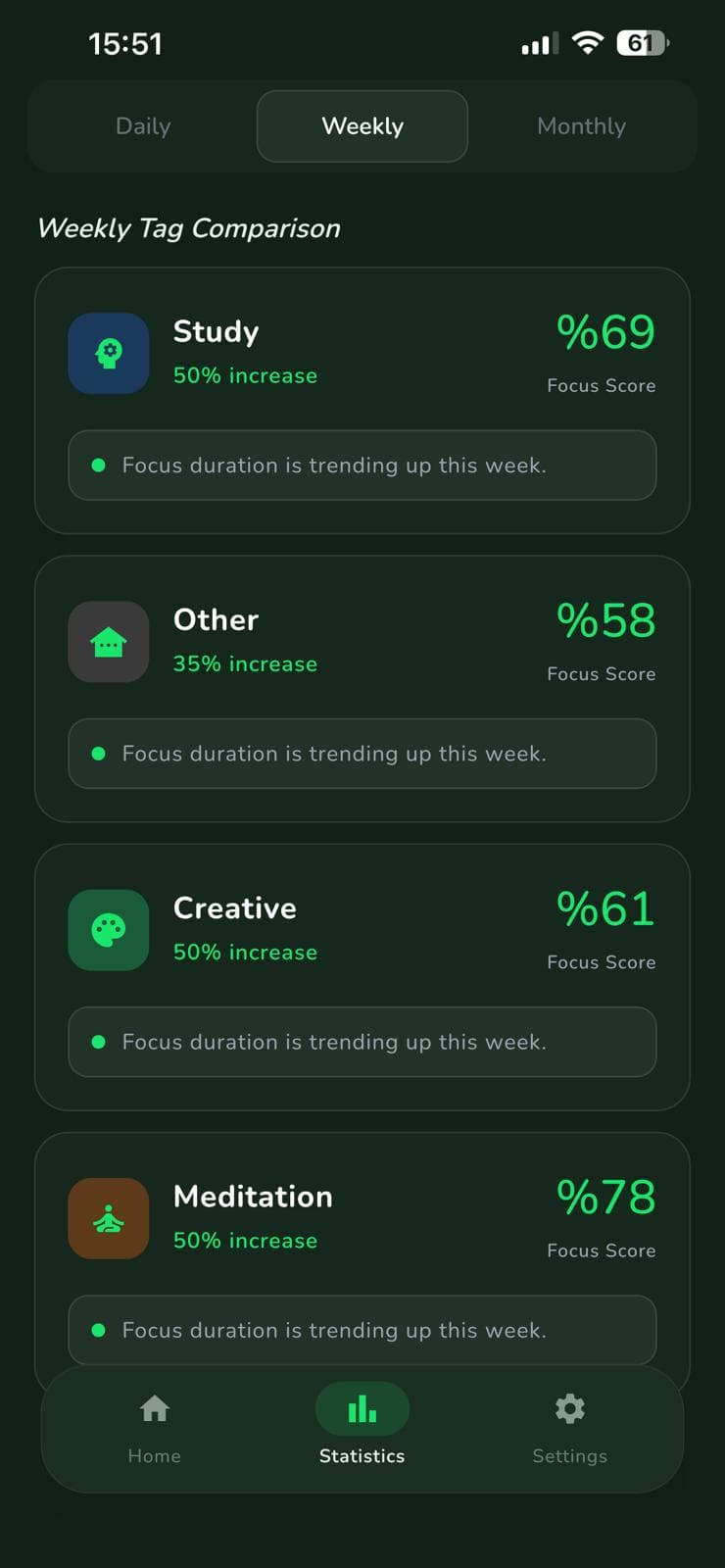
Task: Select the Weekly segment
Action: point(362,126)
